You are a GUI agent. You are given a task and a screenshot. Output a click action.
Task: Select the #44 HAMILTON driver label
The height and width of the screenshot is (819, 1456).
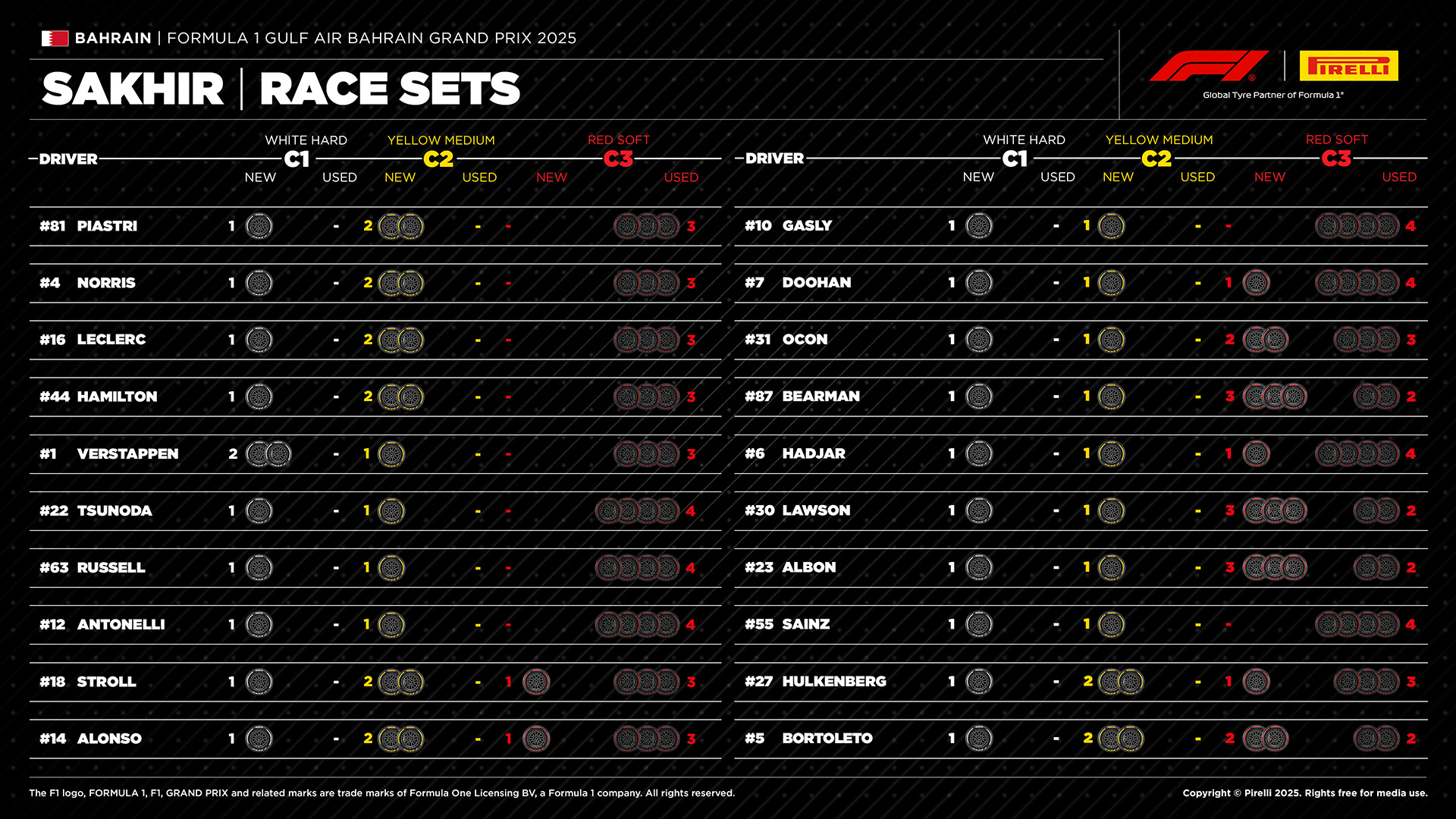tap(99, 397)
